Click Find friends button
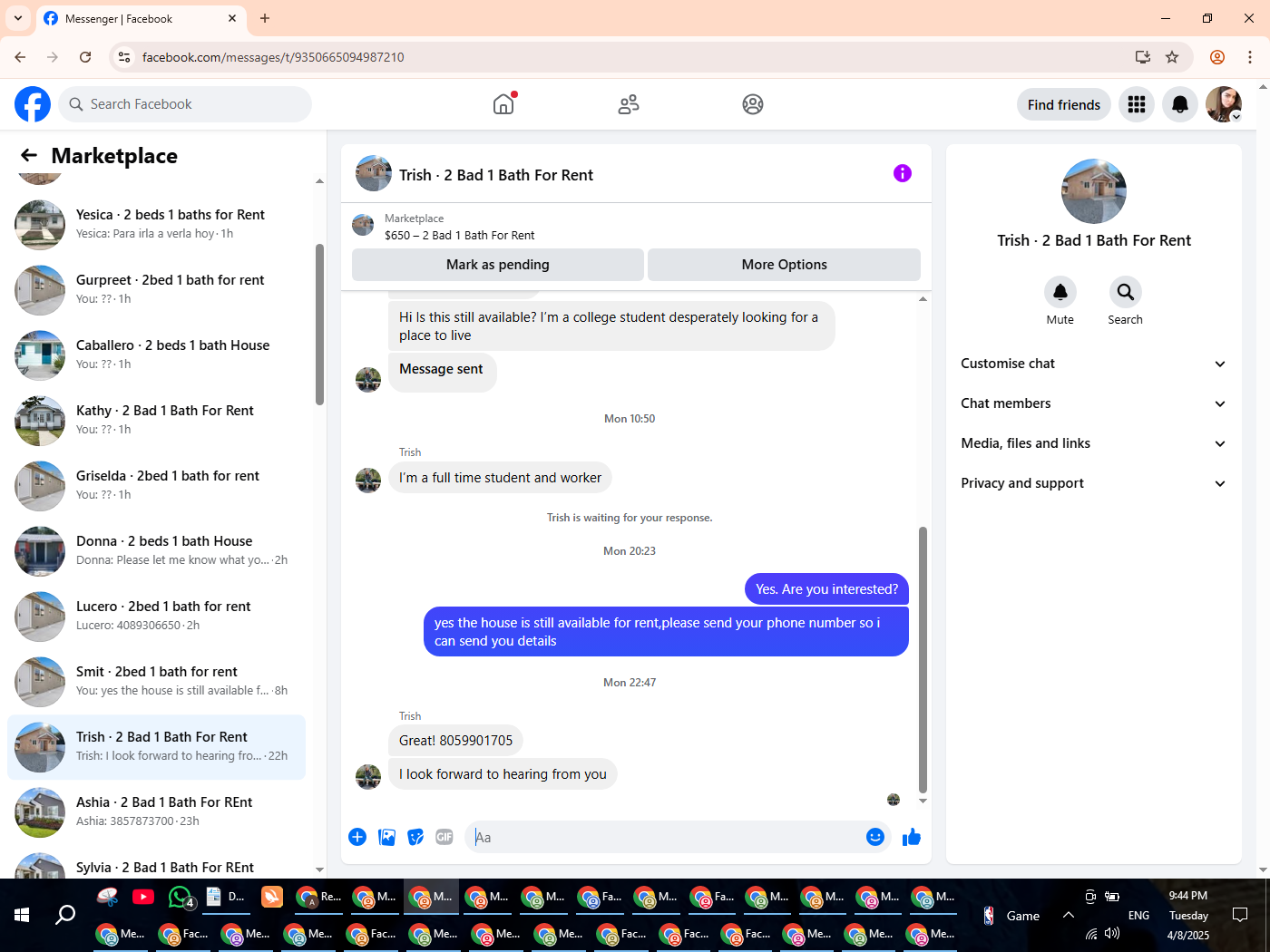1270x952 pixels. point(1064,104)
